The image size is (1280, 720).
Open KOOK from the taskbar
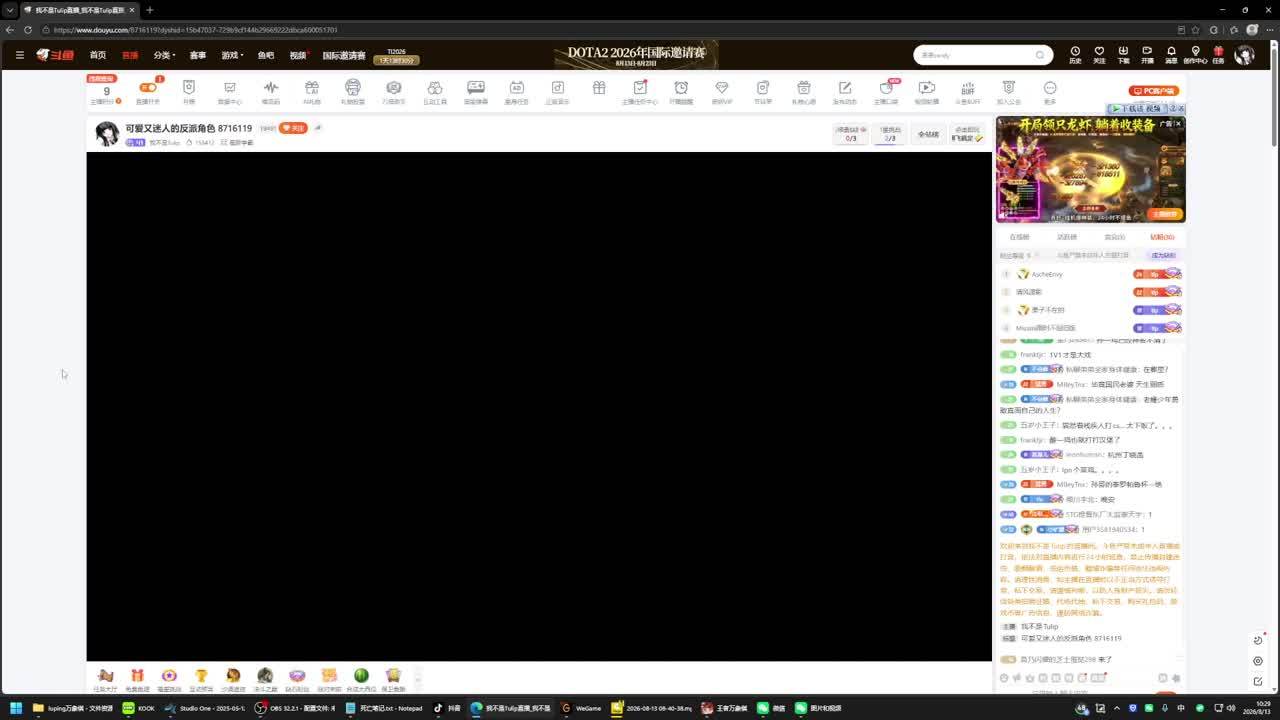tap(139, 708)
